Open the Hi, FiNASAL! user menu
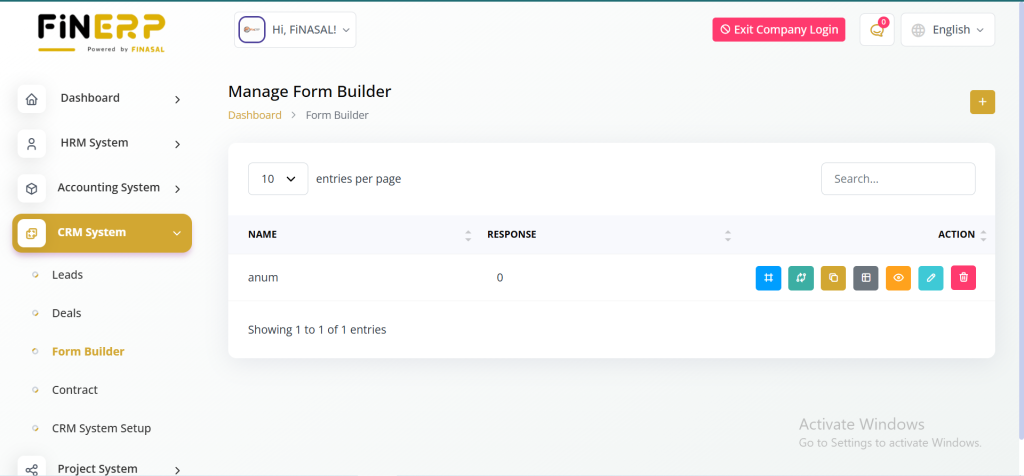 tap(295, 30)
